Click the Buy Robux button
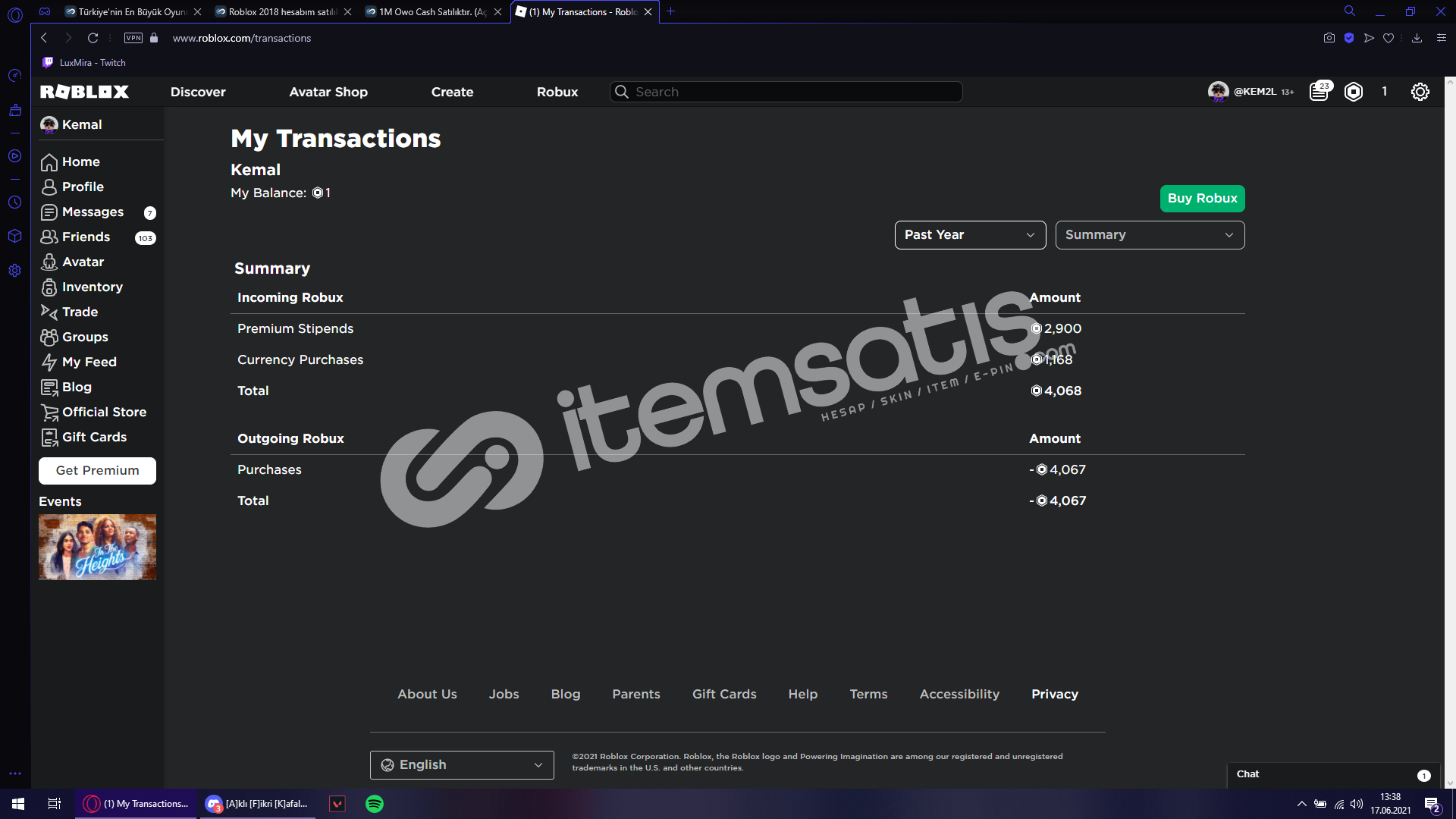Viewport: 1456px width, 819px height. (1202, 199)
